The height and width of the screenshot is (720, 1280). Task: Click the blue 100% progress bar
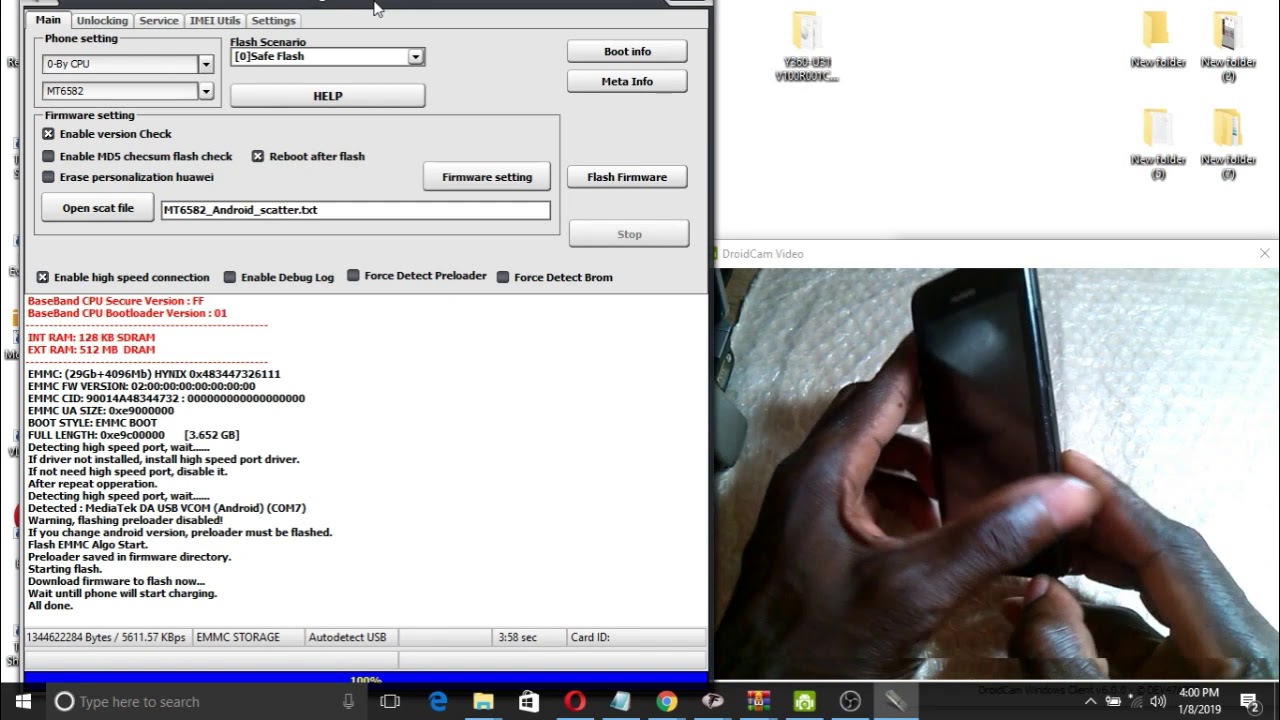pos(365,679)
